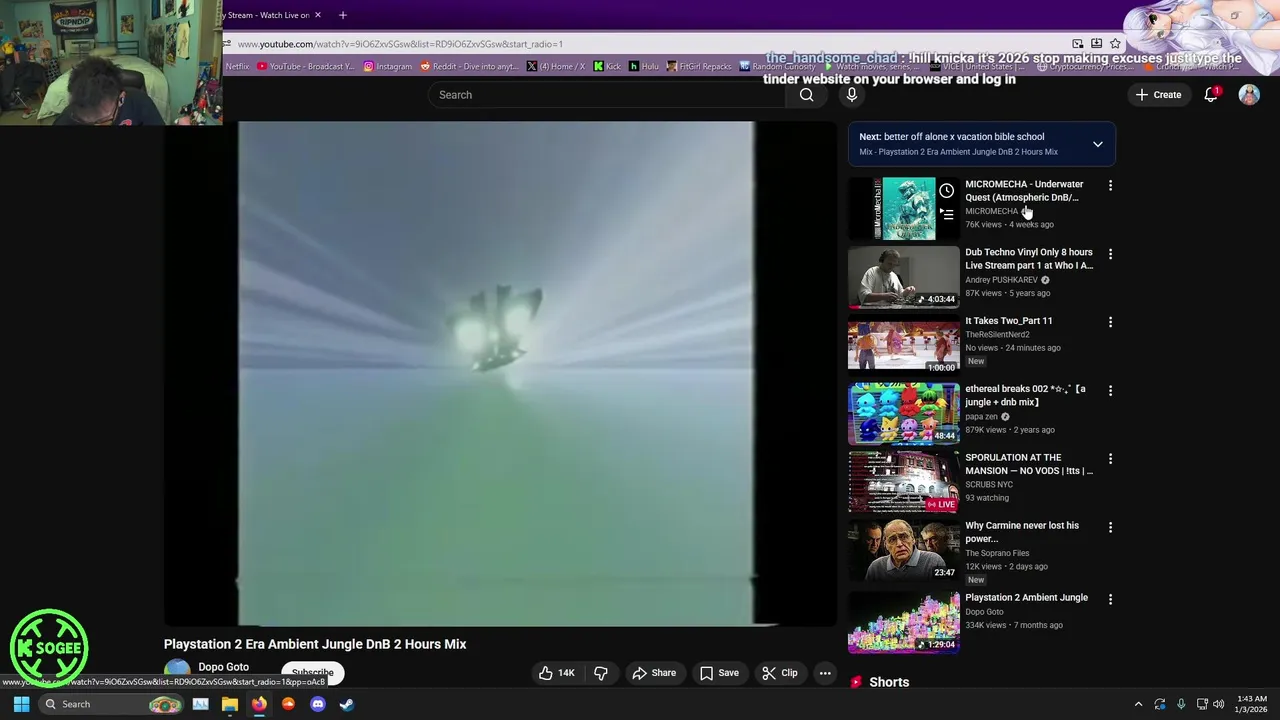Open options menu for MICROMECHA Underwater Quest video
Image resolution: width=1280 pixels, height=720 pixels.
(1110, 186)
